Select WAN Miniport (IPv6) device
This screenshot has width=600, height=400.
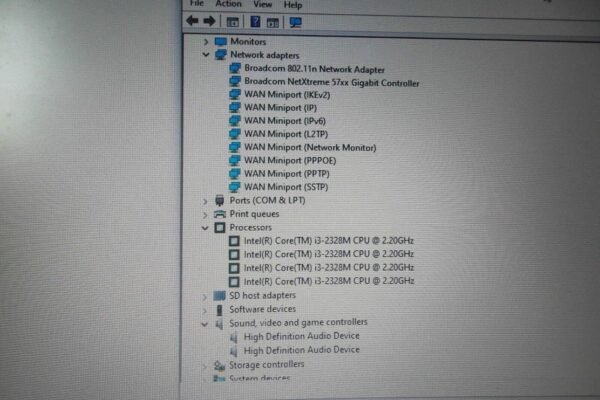(285, 121)
